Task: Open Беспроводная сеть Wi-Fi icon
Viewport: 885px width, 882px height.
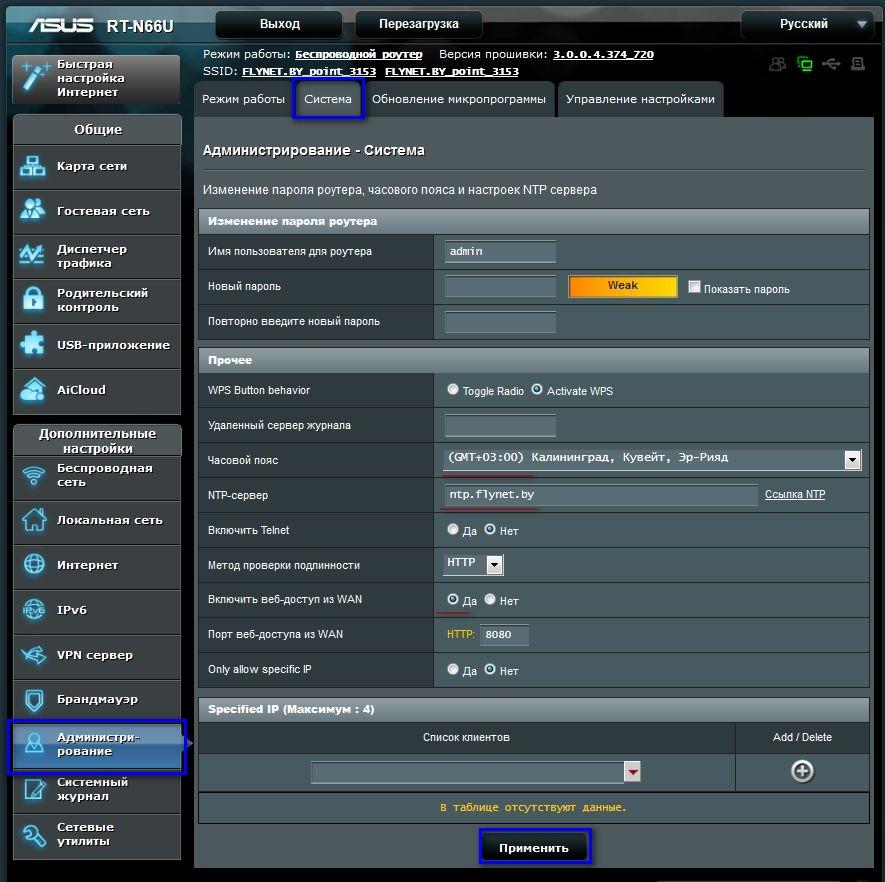Action: point(33,475)
